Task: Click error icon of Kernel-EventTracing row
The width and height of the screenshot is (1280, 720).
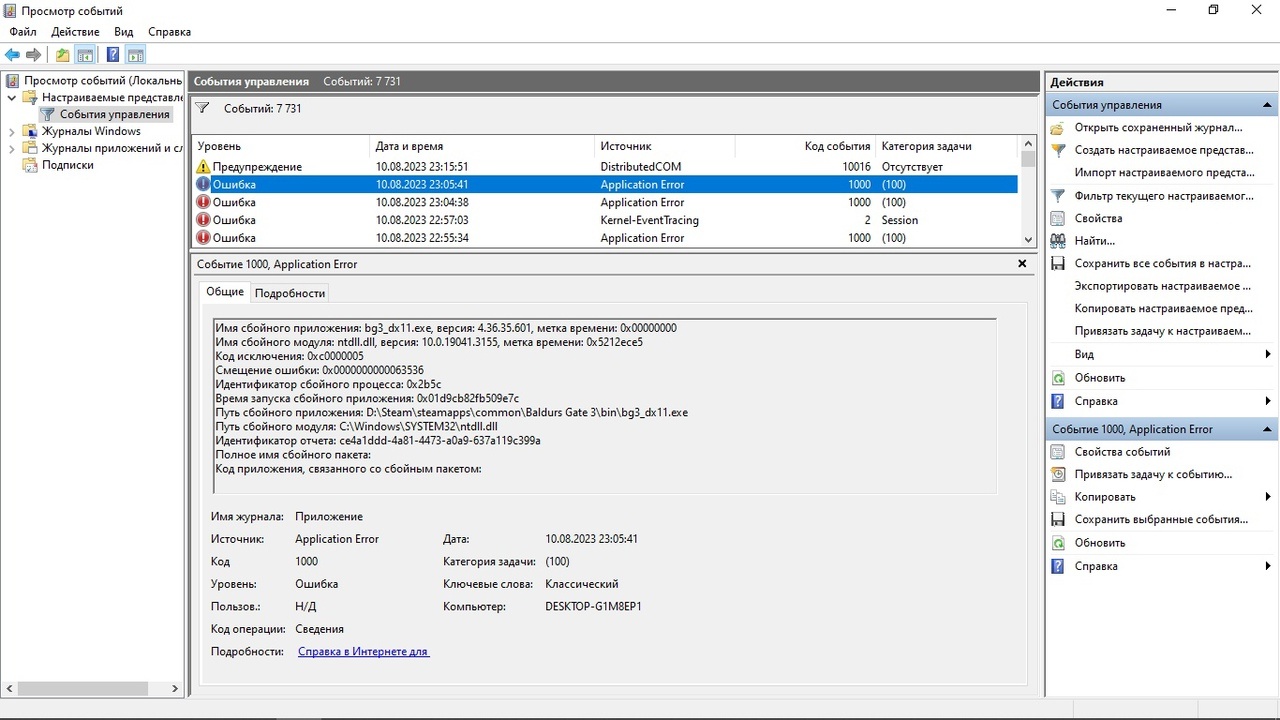Action: point(204,220)
